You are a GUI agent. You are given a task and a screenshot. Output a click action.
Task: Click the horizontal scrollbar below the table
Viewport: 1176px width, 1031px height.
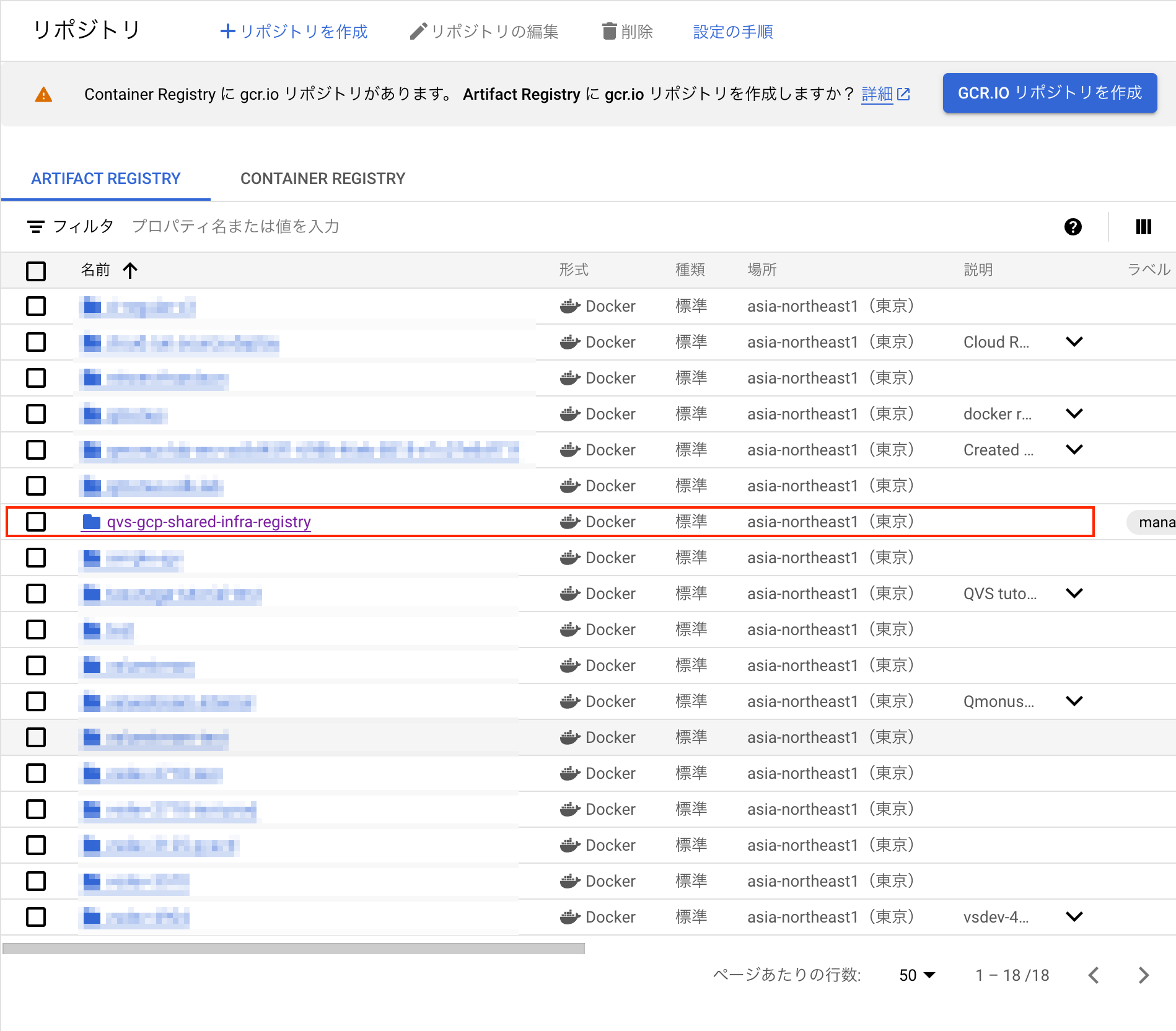click(x=294, y=949)
